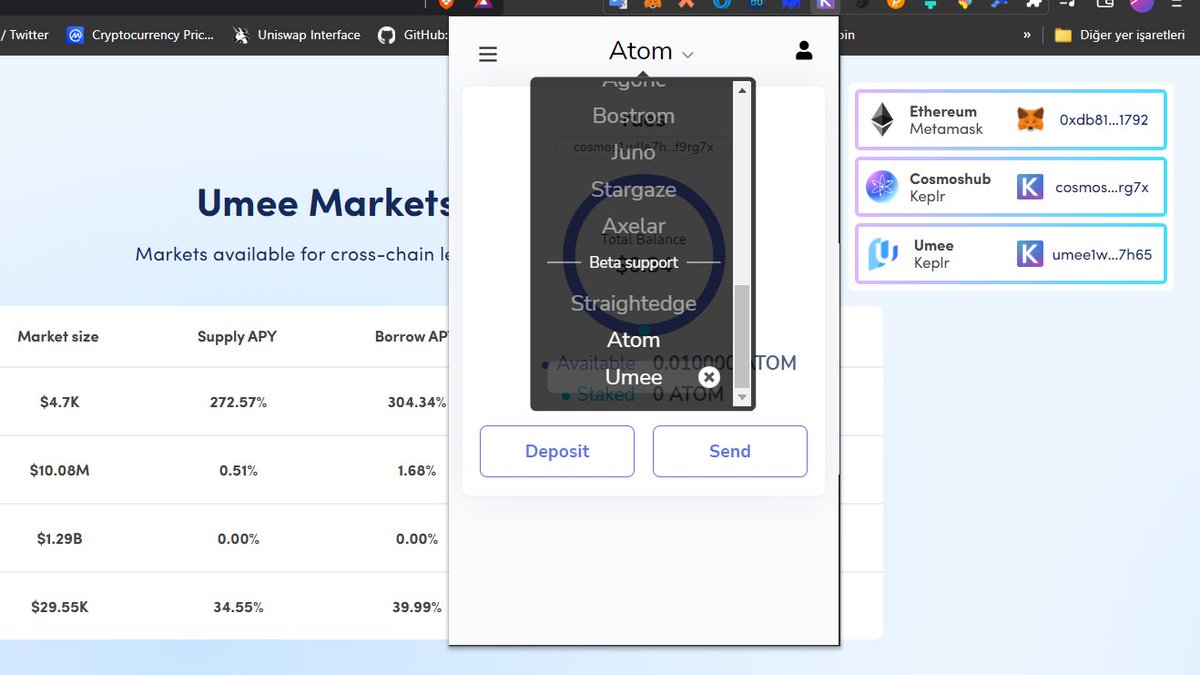Pick Straightedge under Beta support
This screenshot has width=1200, height=675.
point(633,303)
